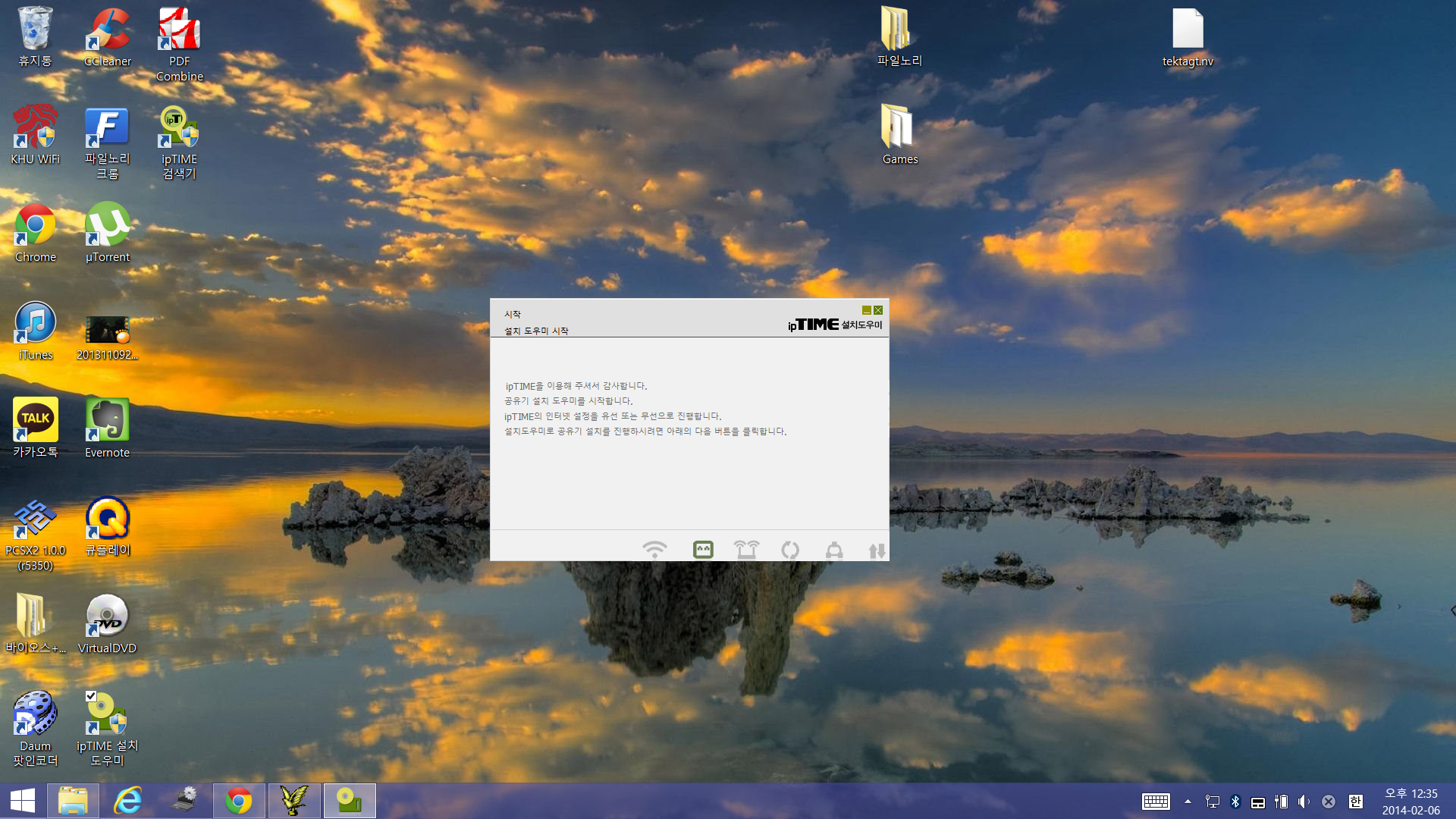Viewport: 1456px width, 819px height.
Task: Select the 201311092 video file thumbnail
Action: pyautogui.click(x=107, y=337)
